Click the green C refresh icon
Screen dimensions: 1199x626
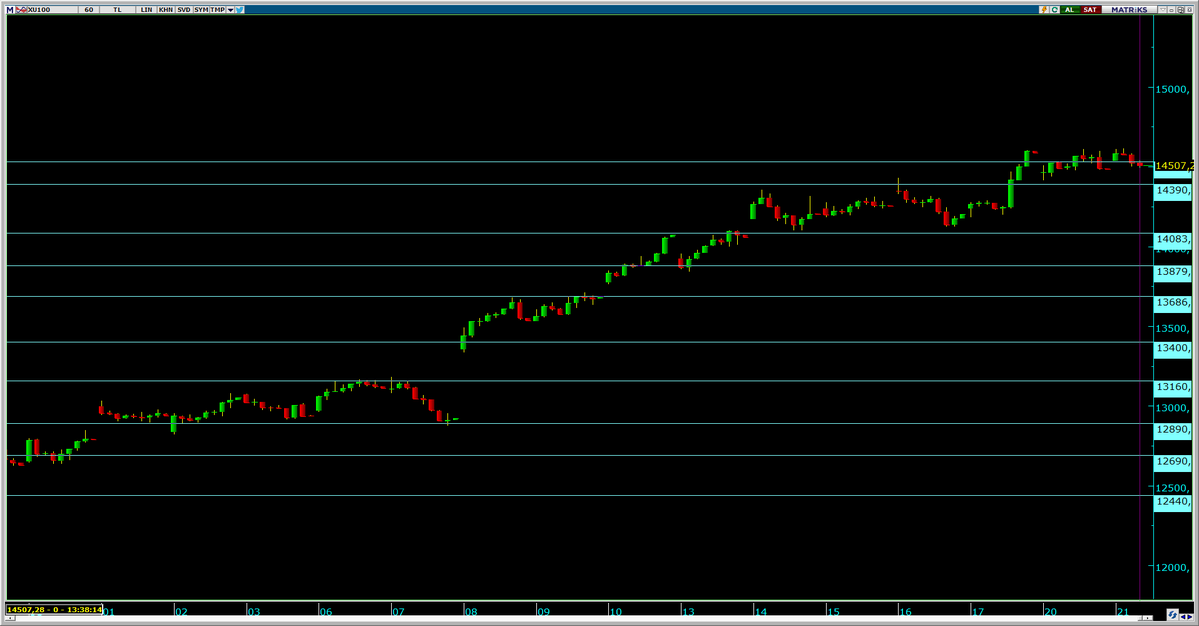[x=1054, y=10]
